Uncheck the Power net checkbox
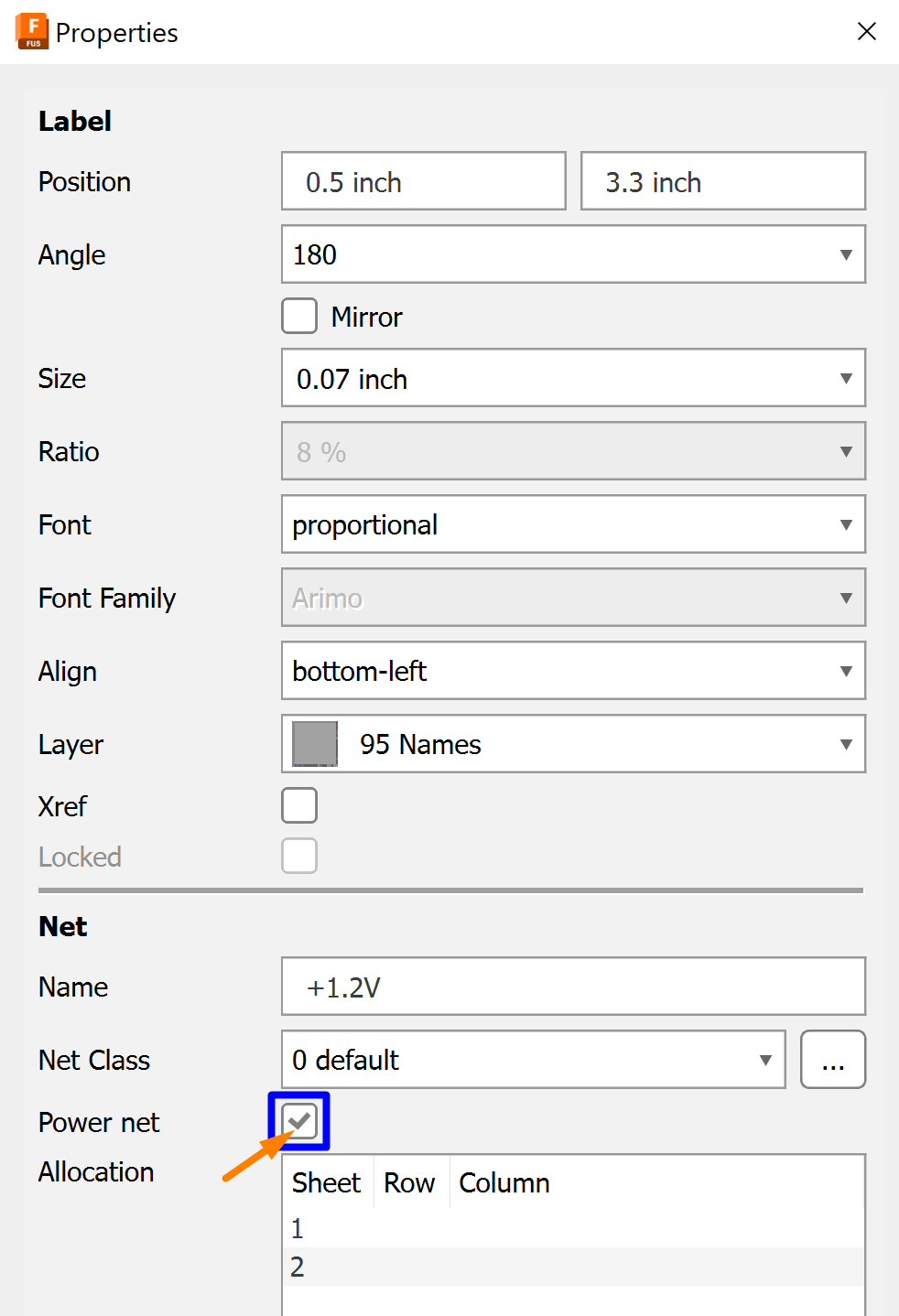899x1316 pixels. (x=299, y=1121)
